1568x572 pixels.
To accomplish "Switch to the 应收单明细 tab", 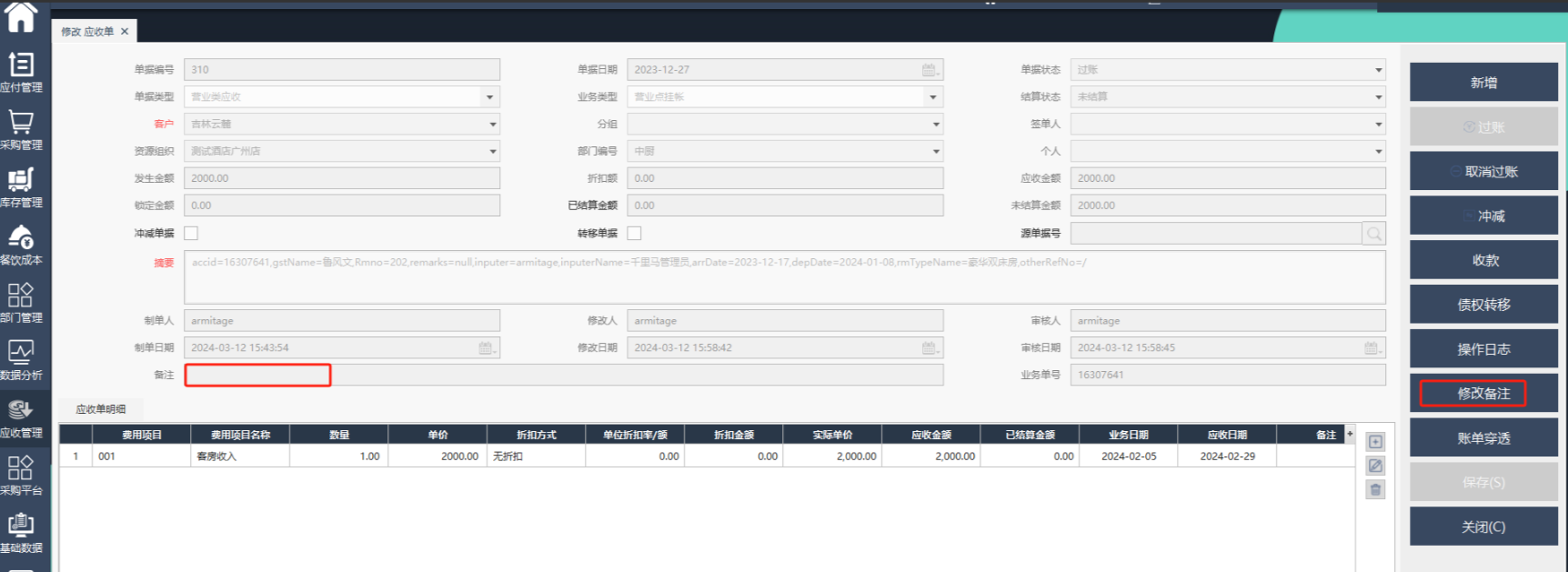I will click(x=101, y=409).
